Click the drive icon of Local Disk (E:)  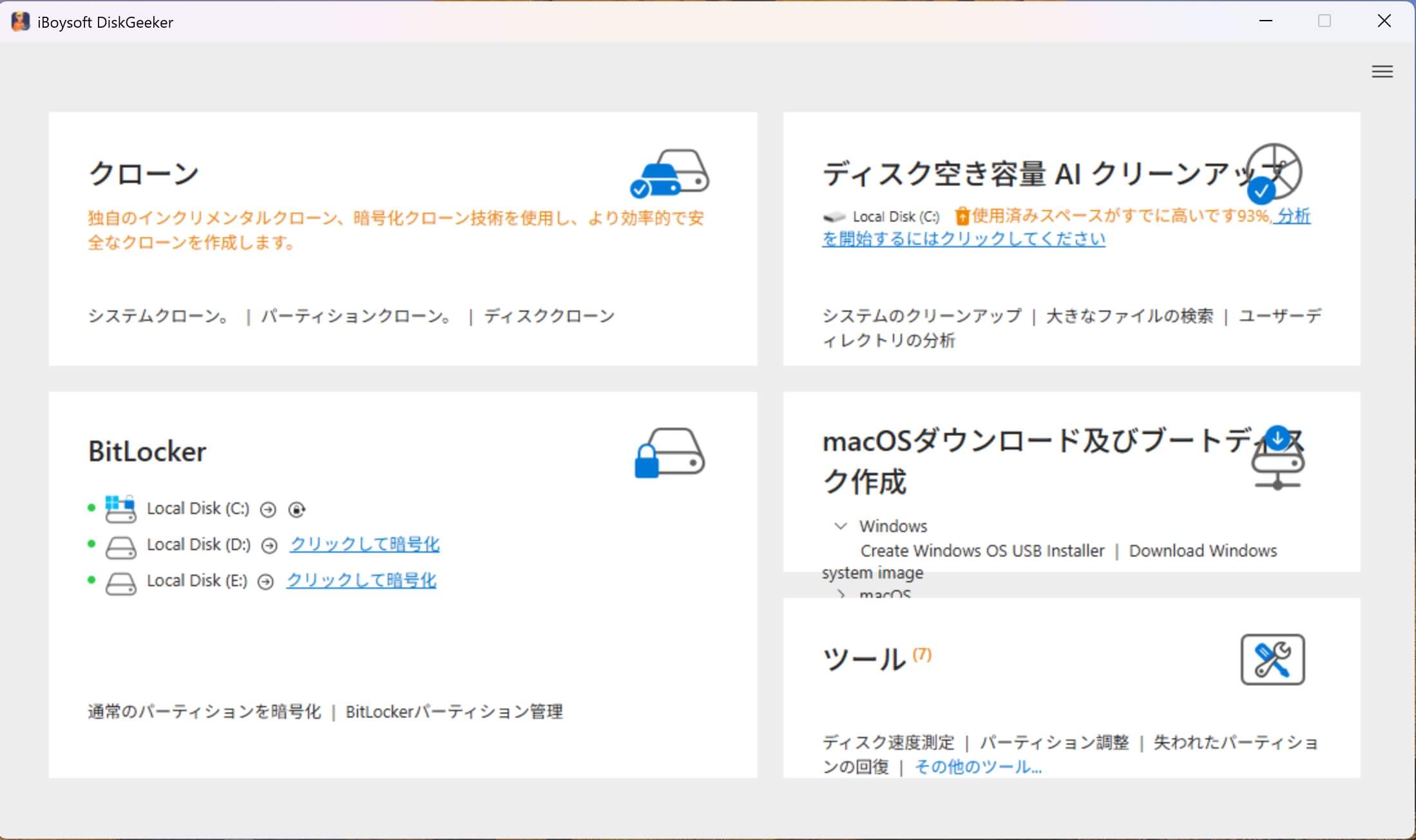[x=120, y=582]
